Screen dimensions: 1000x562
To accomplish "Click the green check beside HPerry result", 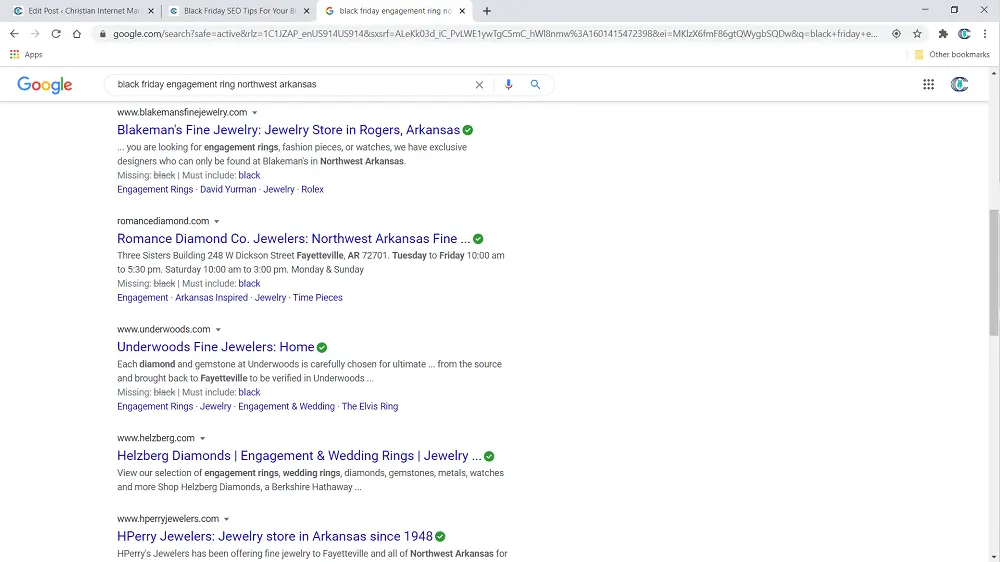I will pyautogui.click(x=440, y=536).
